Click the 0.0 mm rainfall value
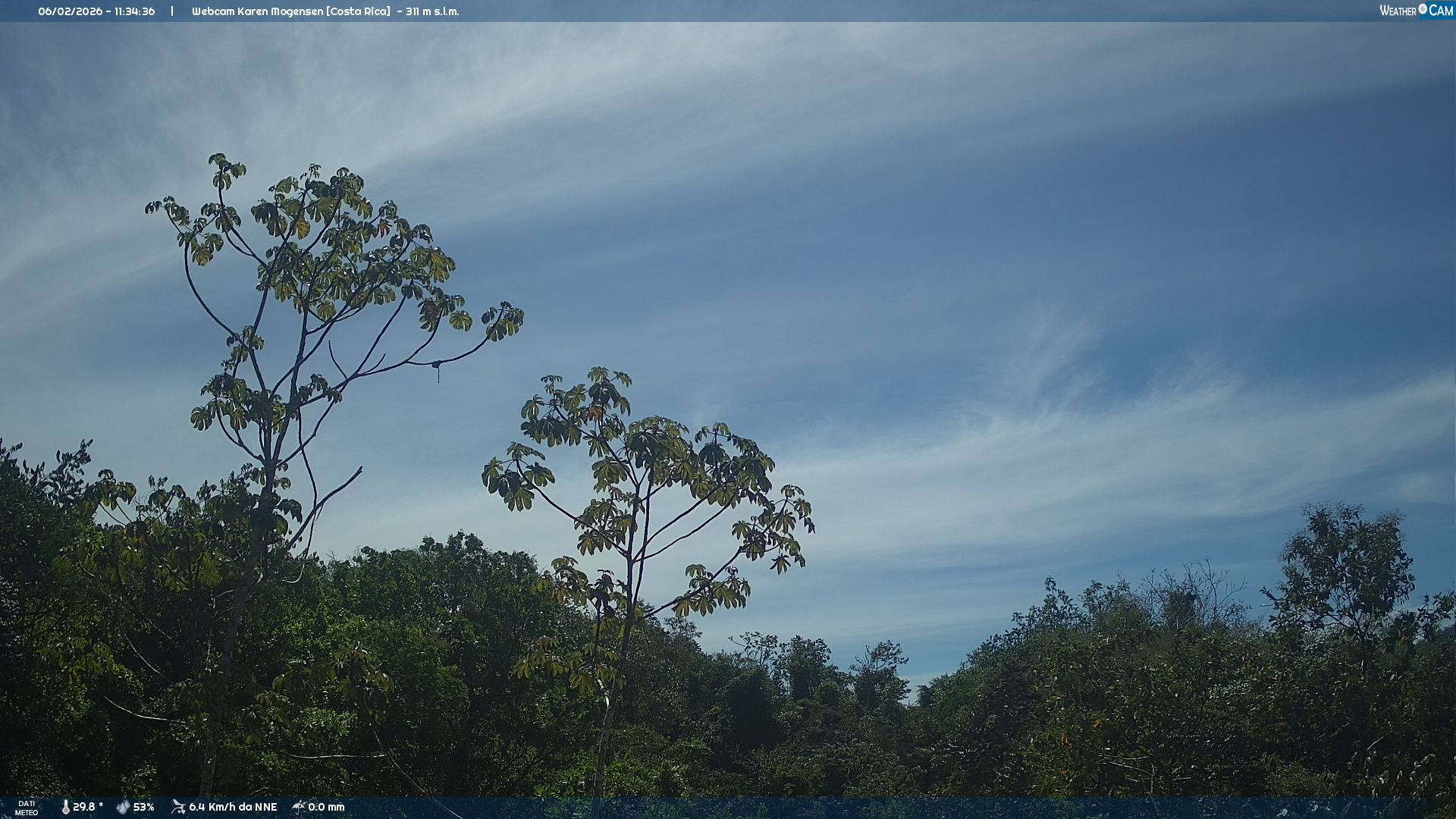Image resolution: width=1456 pixels, height=819 pixels. 326,807
